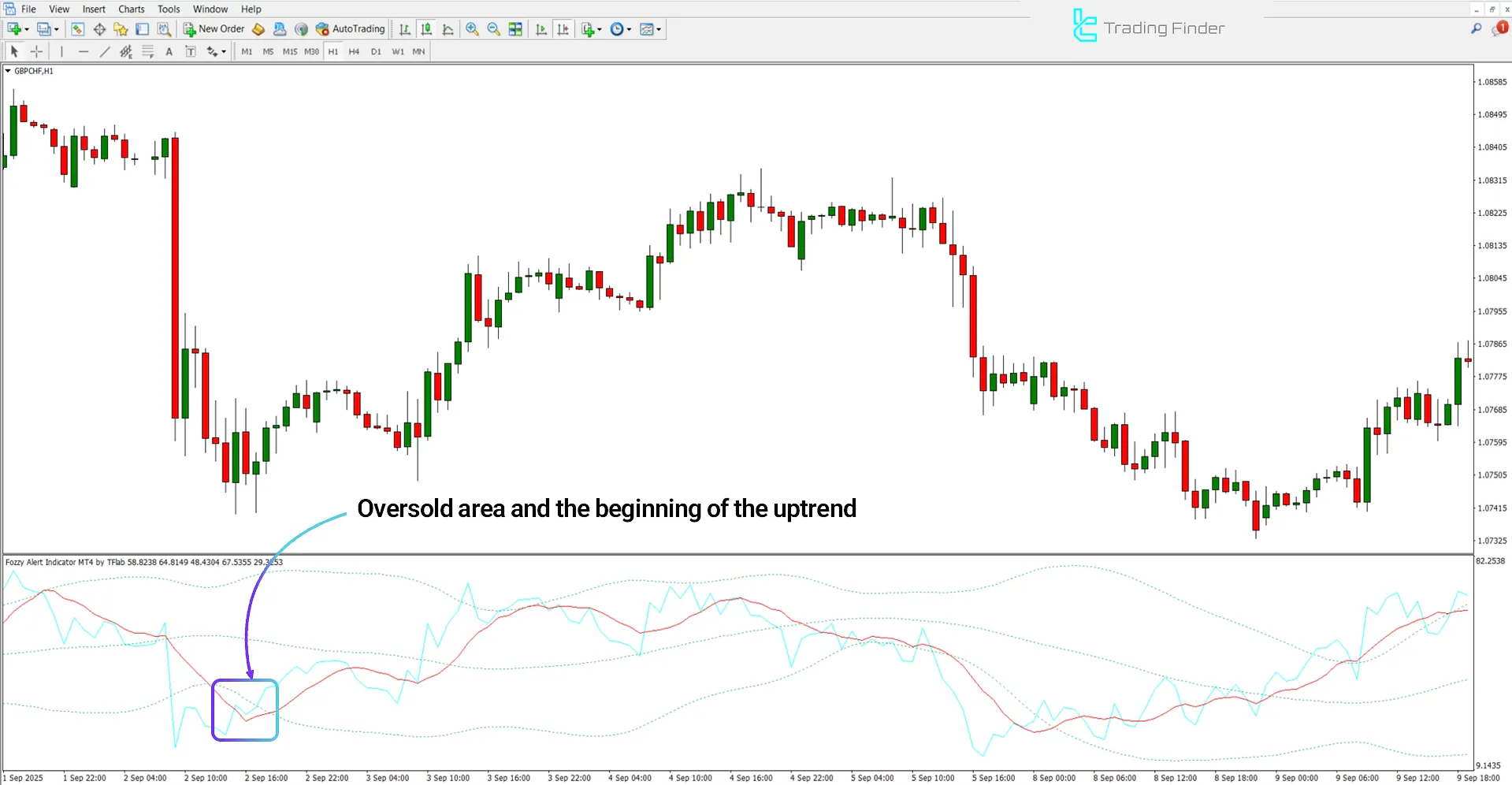Collapse the GBPCHF,H1 chart header triangle
The width and height of the screenshot is (1512, 785).
coord(8,70)
